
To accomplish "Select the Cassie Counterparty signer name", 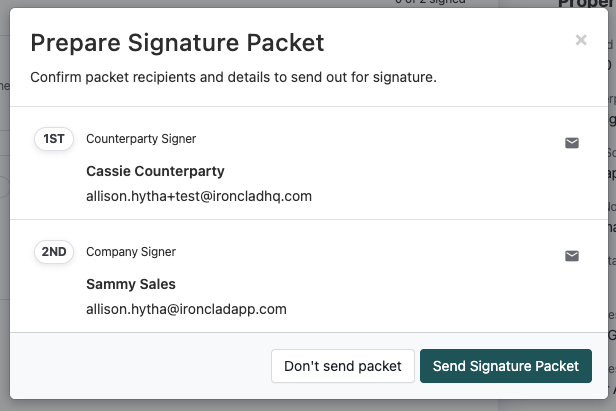I will [155, 171].
